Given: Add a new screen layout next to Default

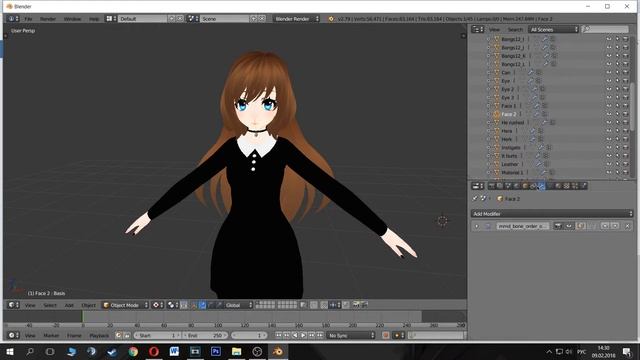Looking at the screenshot, I should [172, 19].
